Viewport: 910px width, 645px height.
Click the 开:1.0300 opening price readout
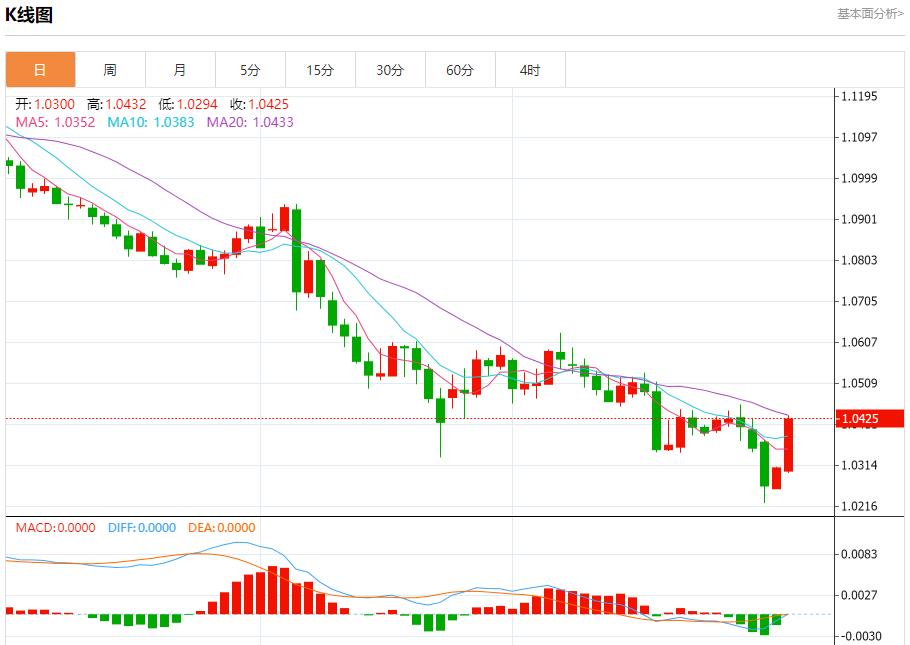point(45,104)
